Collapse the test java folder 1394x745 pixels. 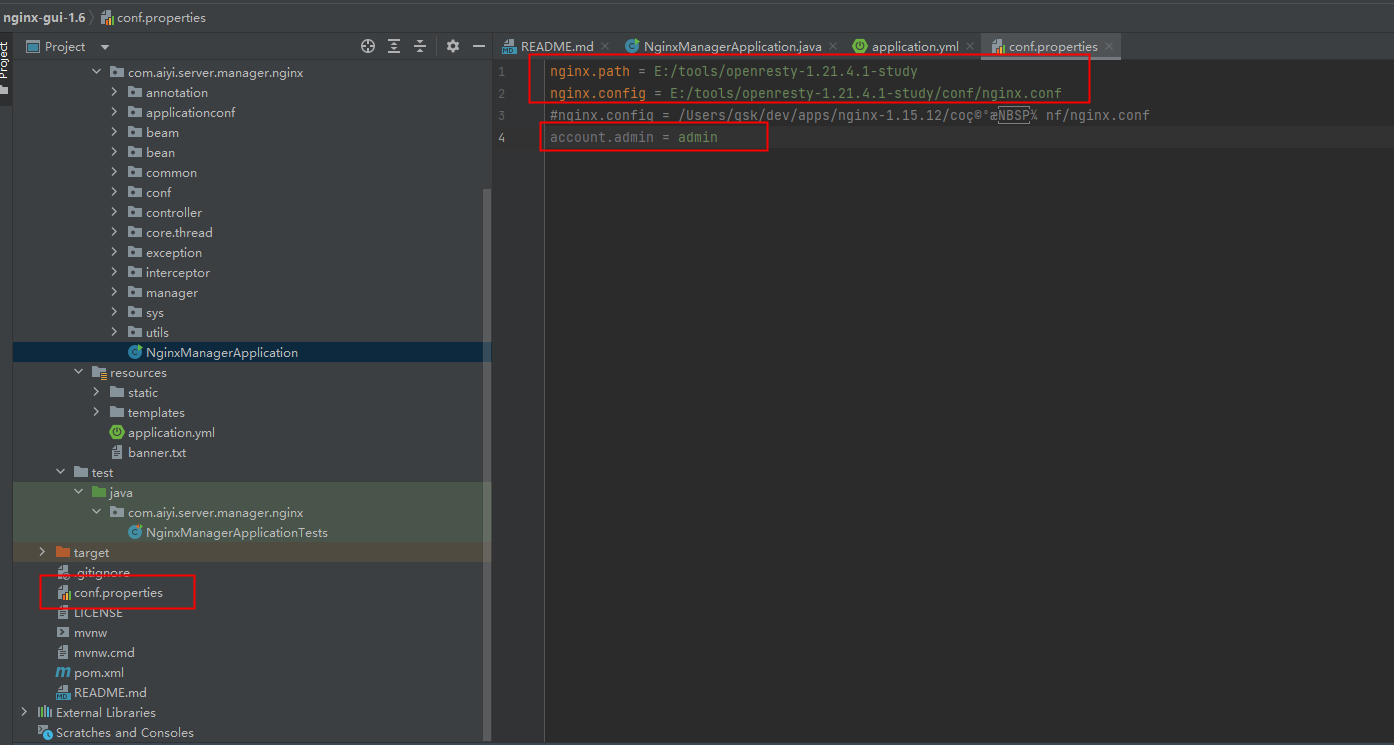pos(79,492)
